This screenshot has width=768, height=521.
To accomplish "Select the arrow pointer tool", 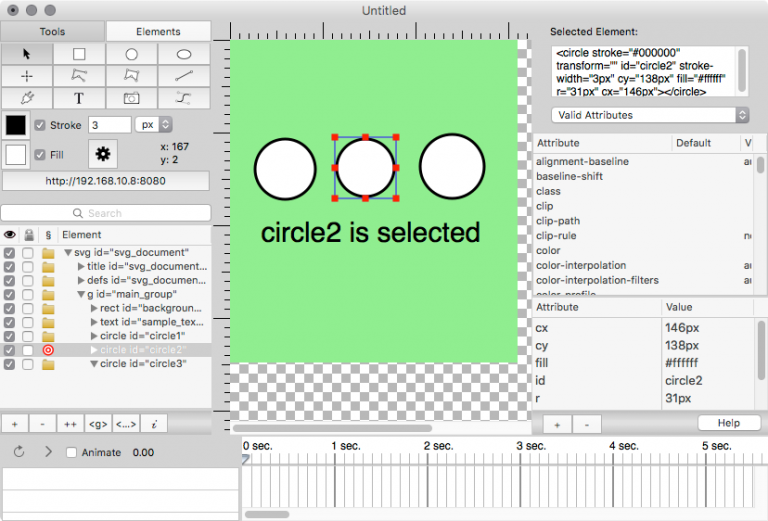I will pos(27,54).
